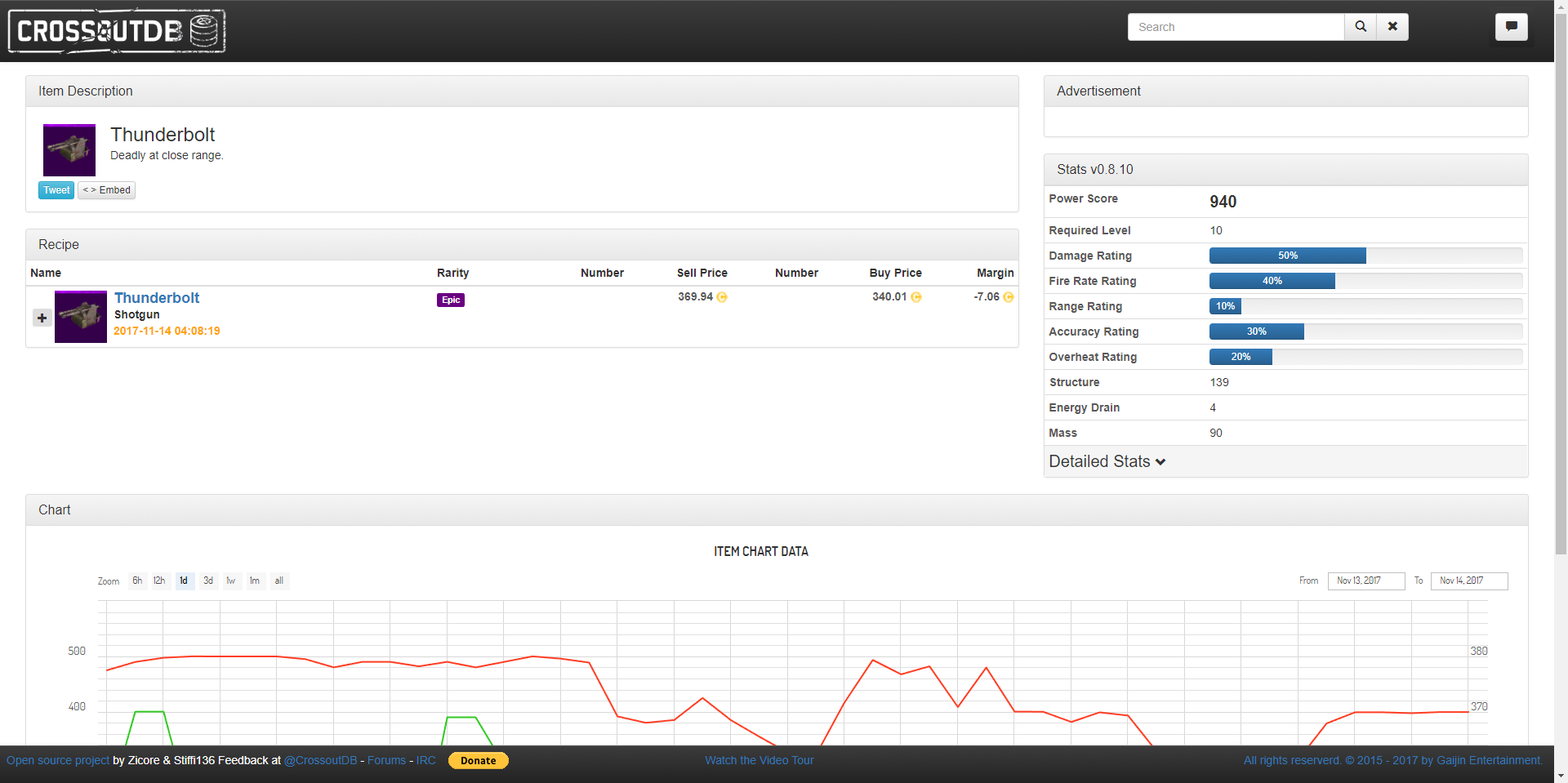Set chart zoom to all

pyautogui.click(x=279, y=581)
